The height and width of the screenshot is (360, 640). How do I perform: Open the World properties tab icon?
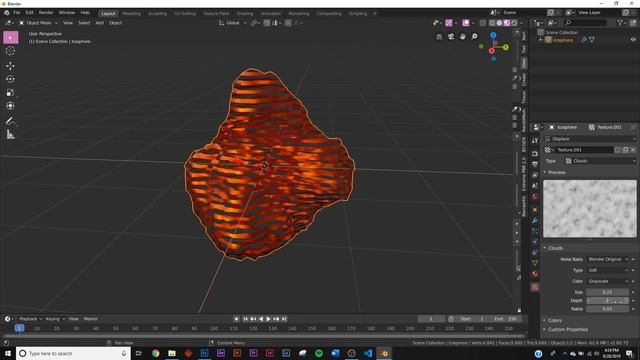click(535, 196)
